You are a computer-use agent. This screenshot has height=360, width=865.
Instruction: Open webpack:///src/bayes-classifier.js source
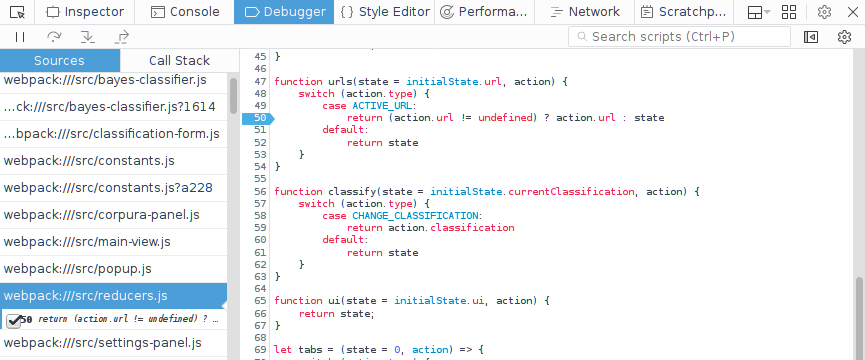[113, 80]
